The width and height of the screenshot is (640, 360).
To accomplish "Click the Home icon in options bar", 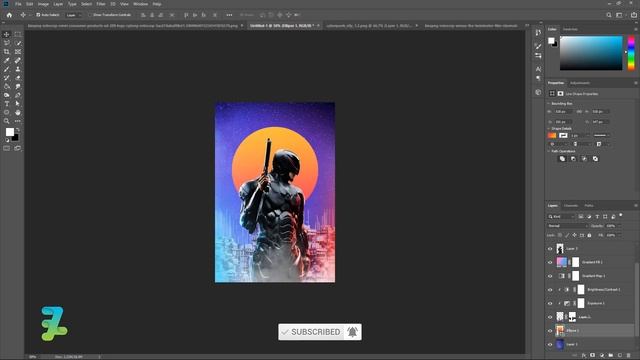I will tap(9, 15).
